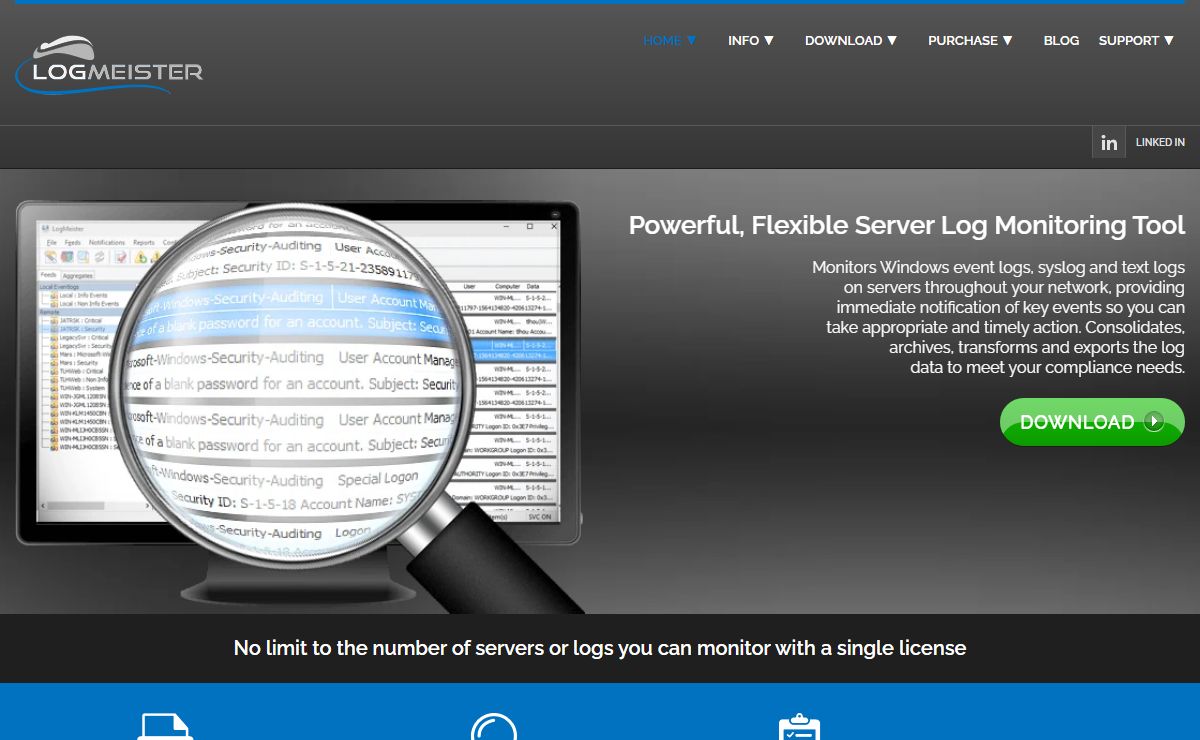Expand the PURCHASE dropdown menu

pos(970,41)
